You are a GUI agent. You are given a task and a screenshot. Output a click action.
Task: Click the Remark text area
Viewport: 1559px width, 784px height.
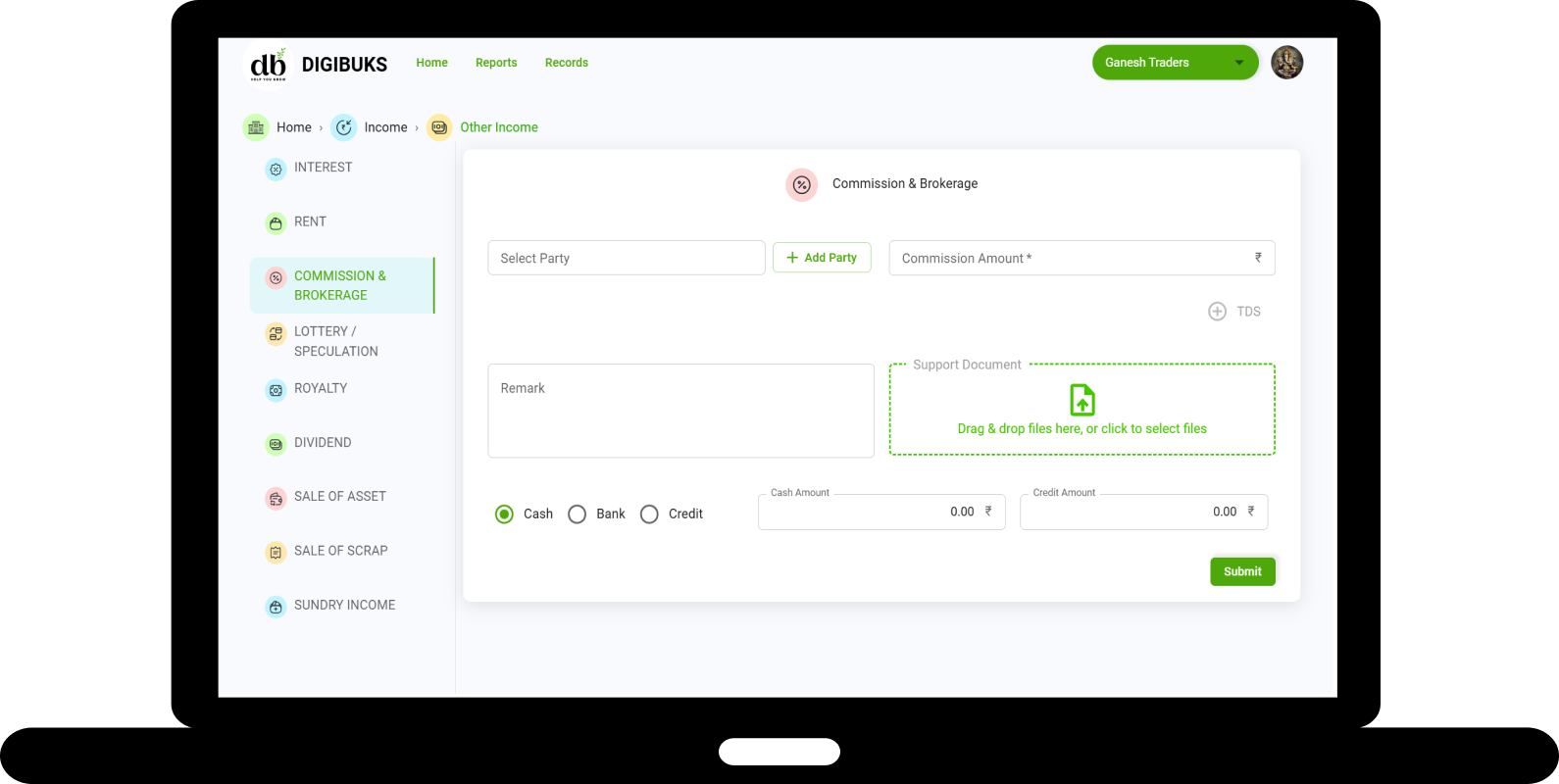(x=680, y=411)
